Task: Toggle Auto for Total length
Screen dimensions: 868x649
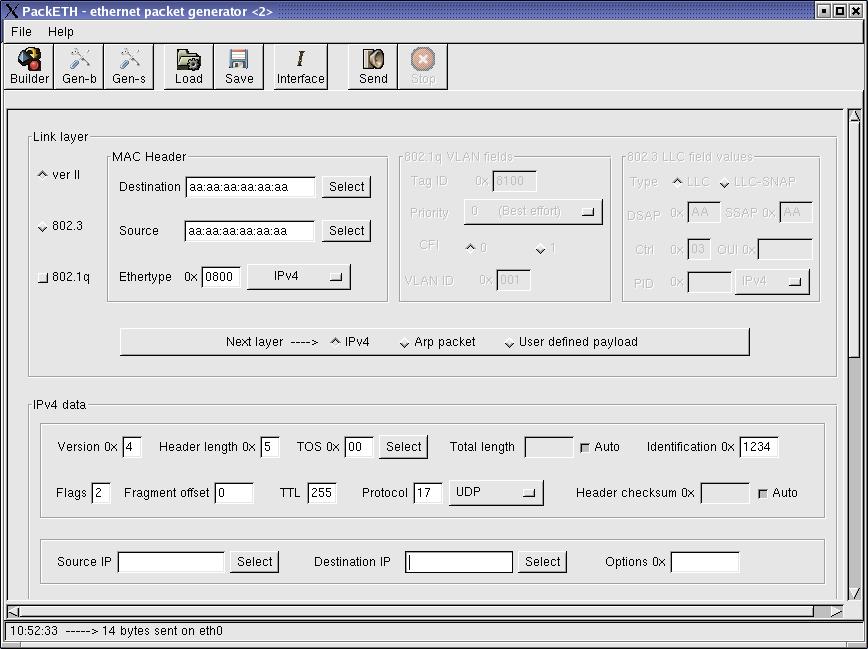Action: click(585, 447)
